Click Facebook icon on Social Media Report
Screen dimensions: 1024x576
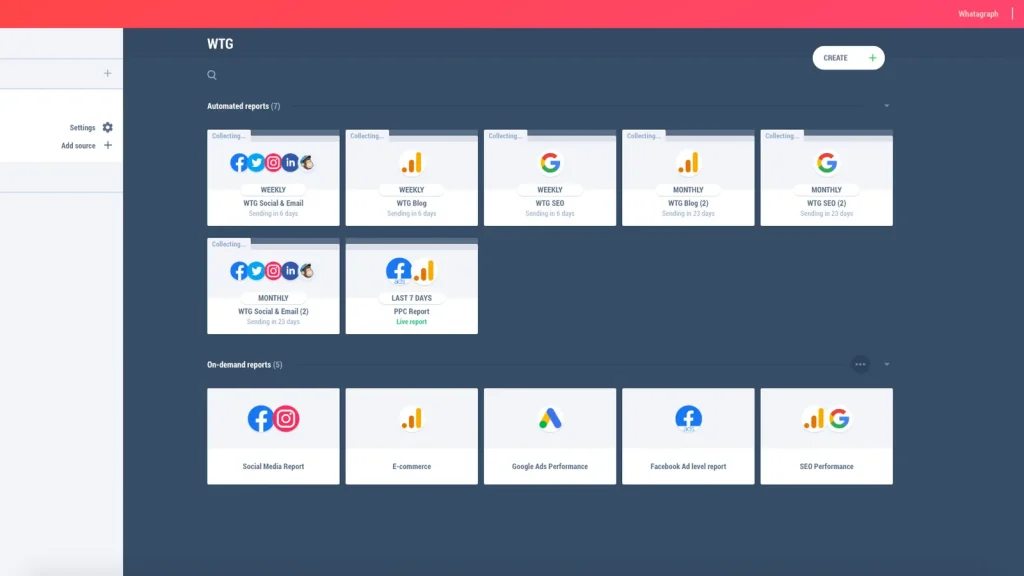[x=260, y=419]
